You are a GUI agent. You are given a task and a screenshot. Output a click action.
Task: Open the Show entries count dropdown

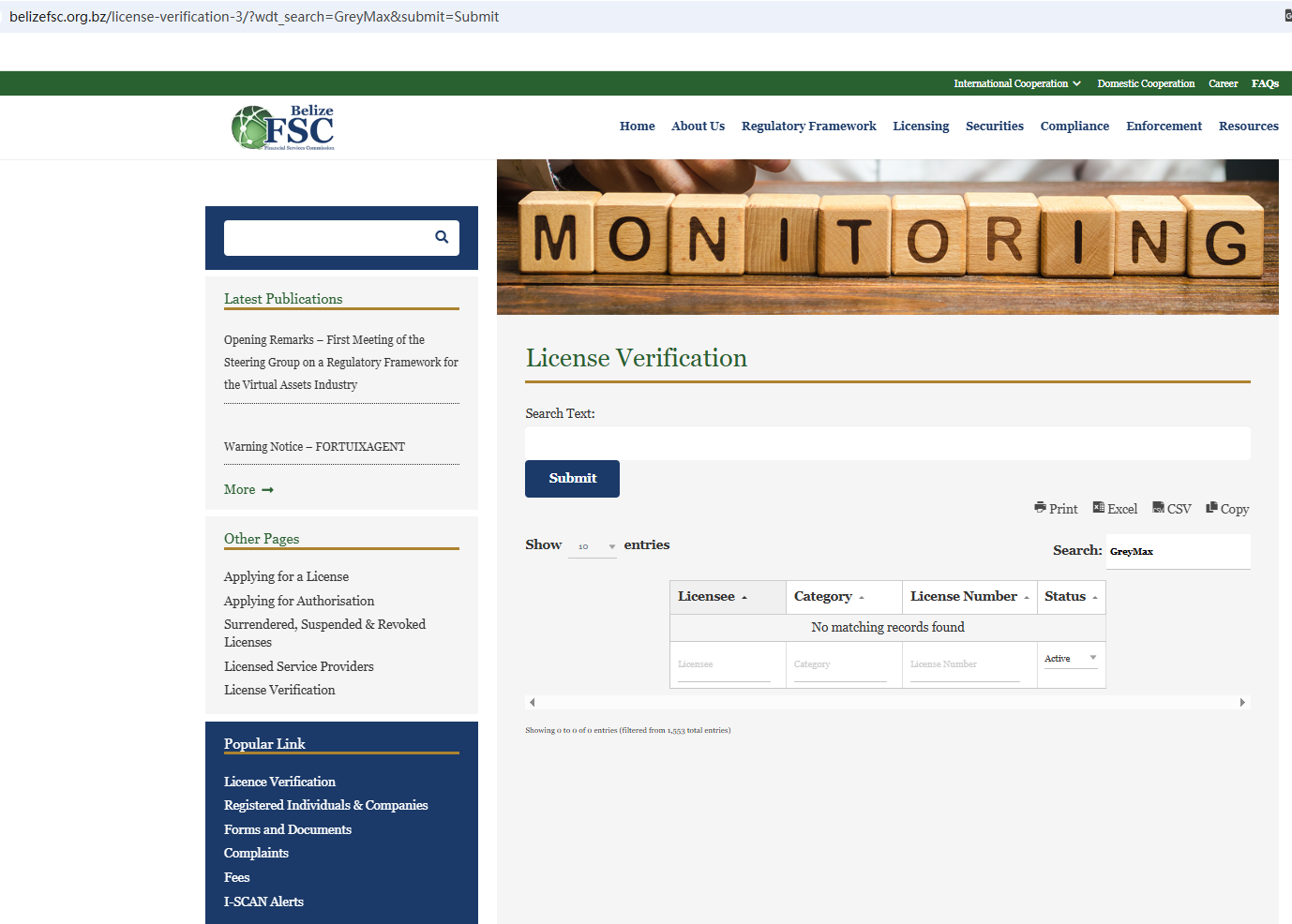coord(593,546)
